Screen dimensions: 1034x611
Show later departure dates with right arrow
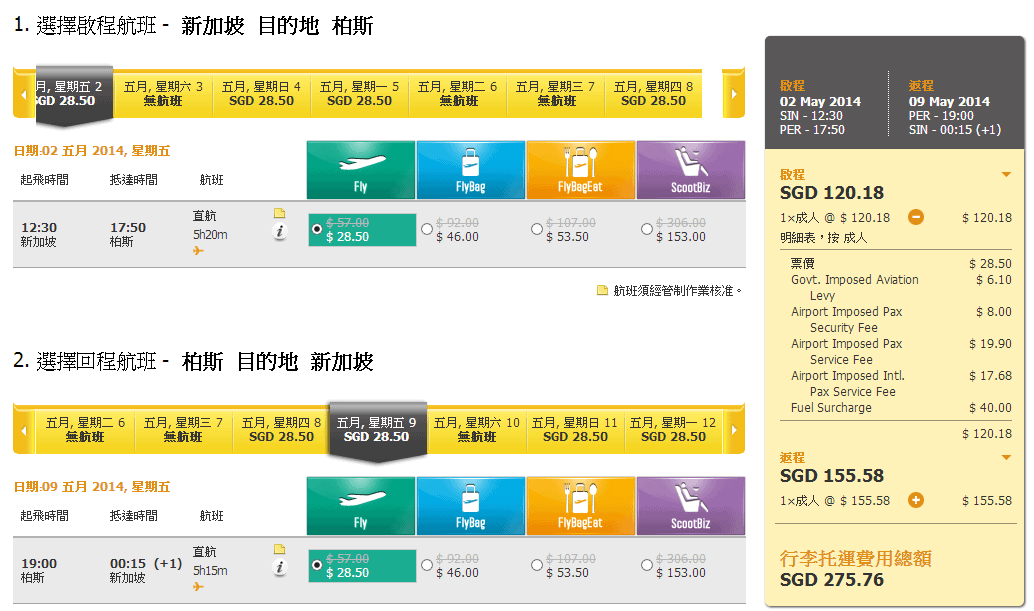(x=733, y=95)
